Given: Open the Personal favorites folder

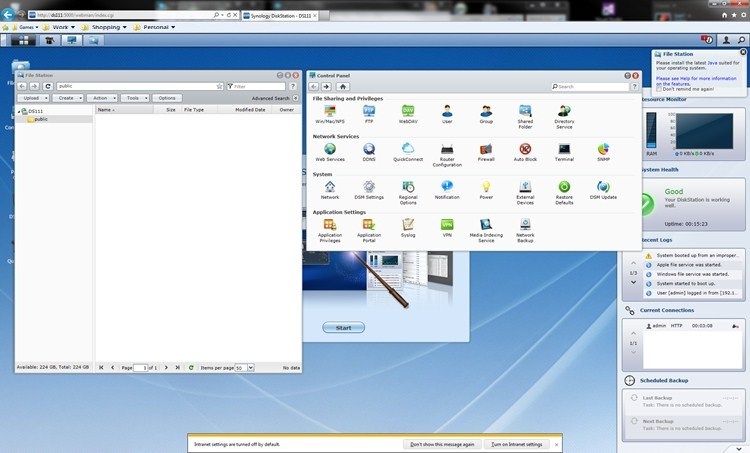Looking at the screenshot, I should point(154,27).
